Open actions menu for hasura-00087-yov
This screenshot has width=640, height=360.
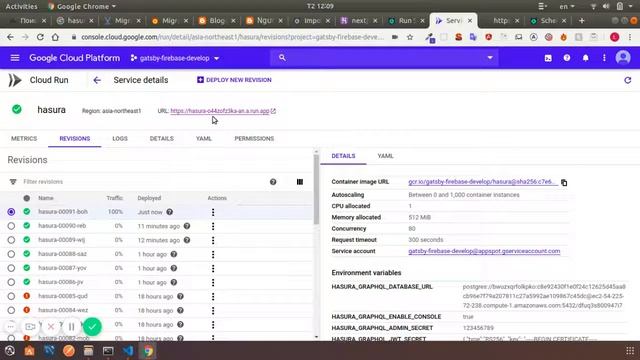click(213, 269)
